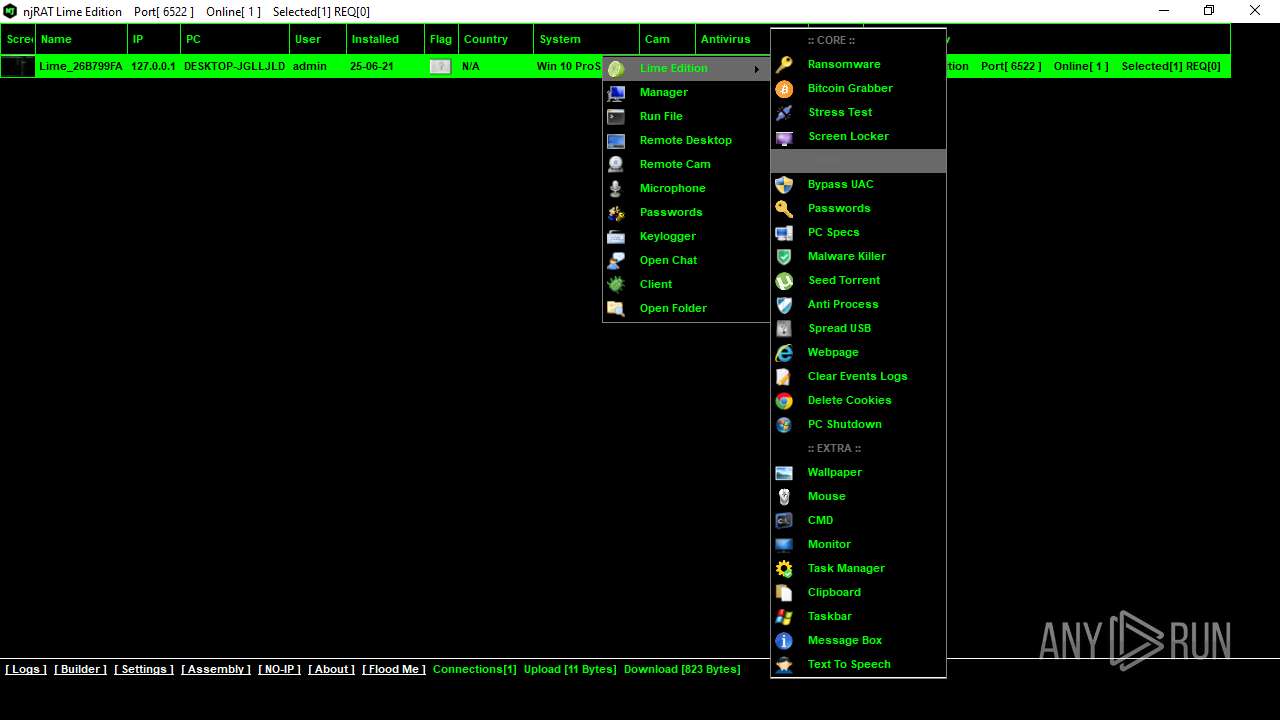Click the Task Manager gear icon
Image resolution: width=1280 pixels, height=720 pixels.
click(785, 568)
